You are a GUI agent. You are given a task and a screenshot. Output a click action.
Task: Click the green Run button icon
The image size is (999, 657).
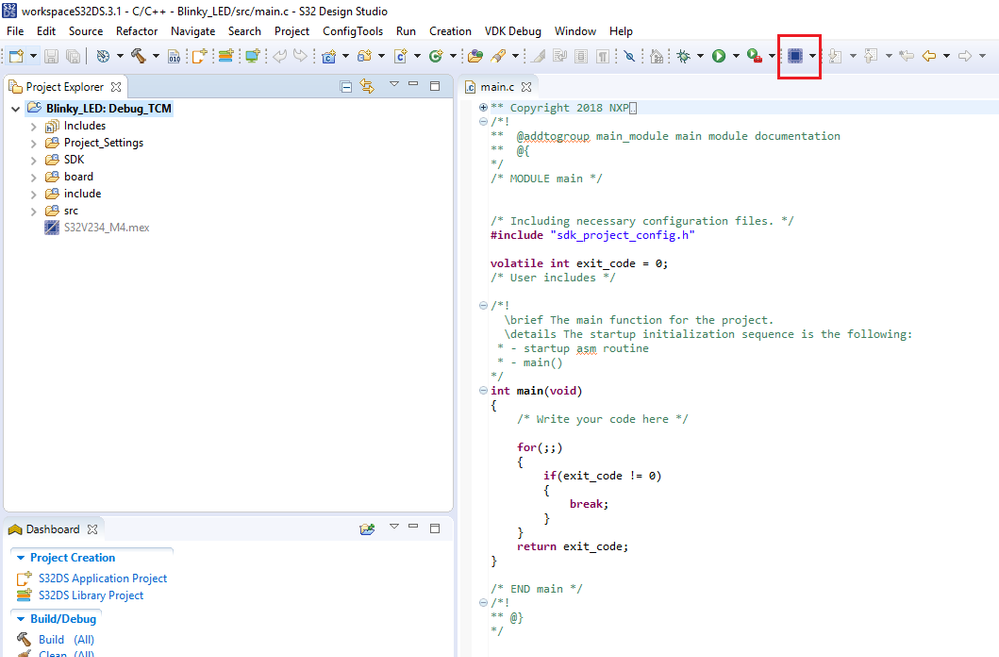point(719,56)
